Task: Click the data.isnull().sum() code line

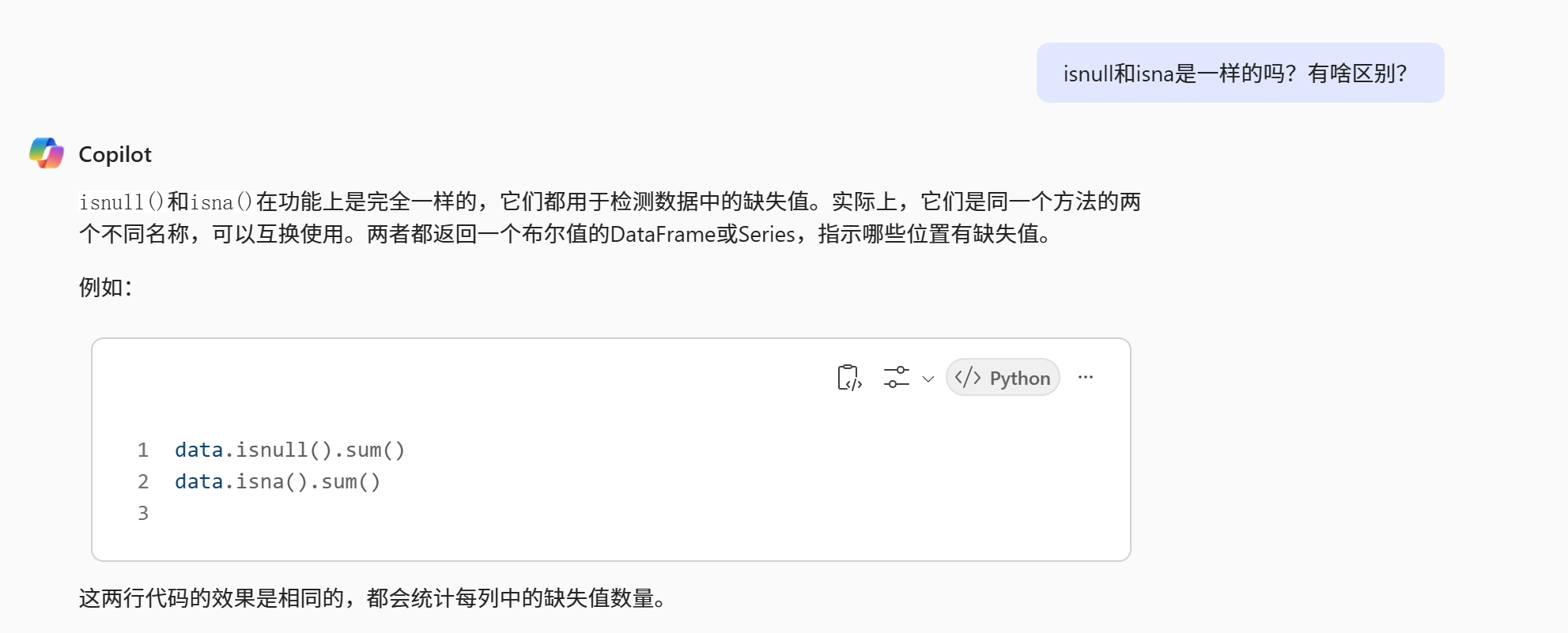Action: coord(289,450)
